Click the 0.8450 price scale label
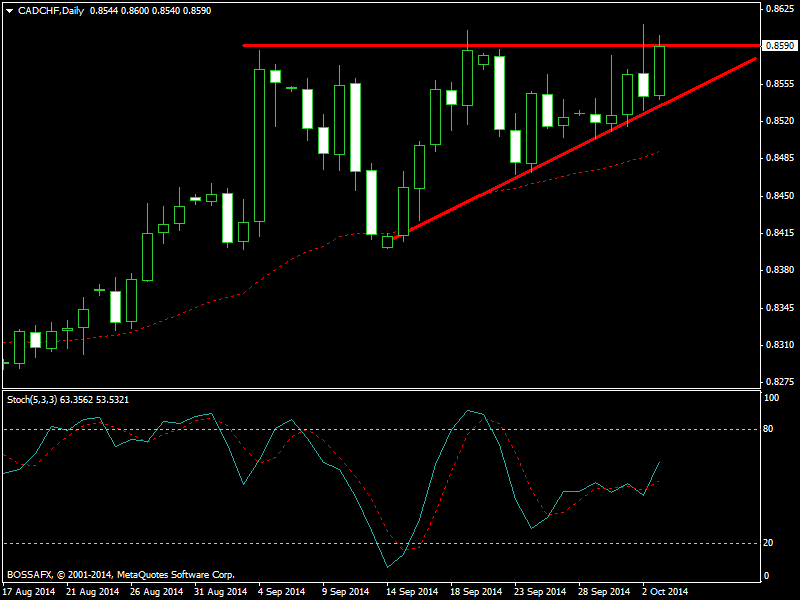The image size is (800, 600). point(780,196)
